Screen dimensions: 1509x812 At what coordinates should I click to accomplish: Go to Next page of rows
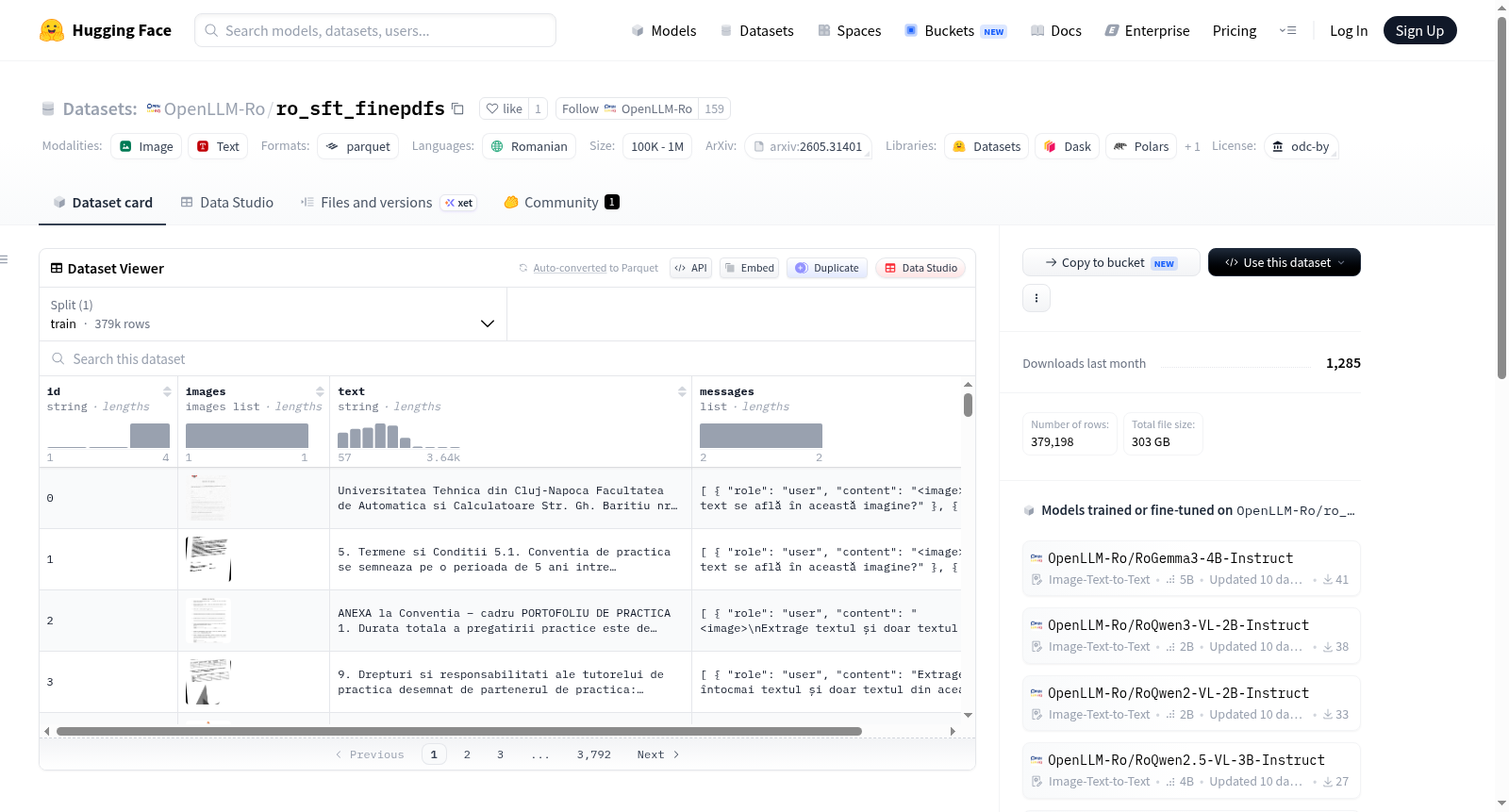(658, 754)
